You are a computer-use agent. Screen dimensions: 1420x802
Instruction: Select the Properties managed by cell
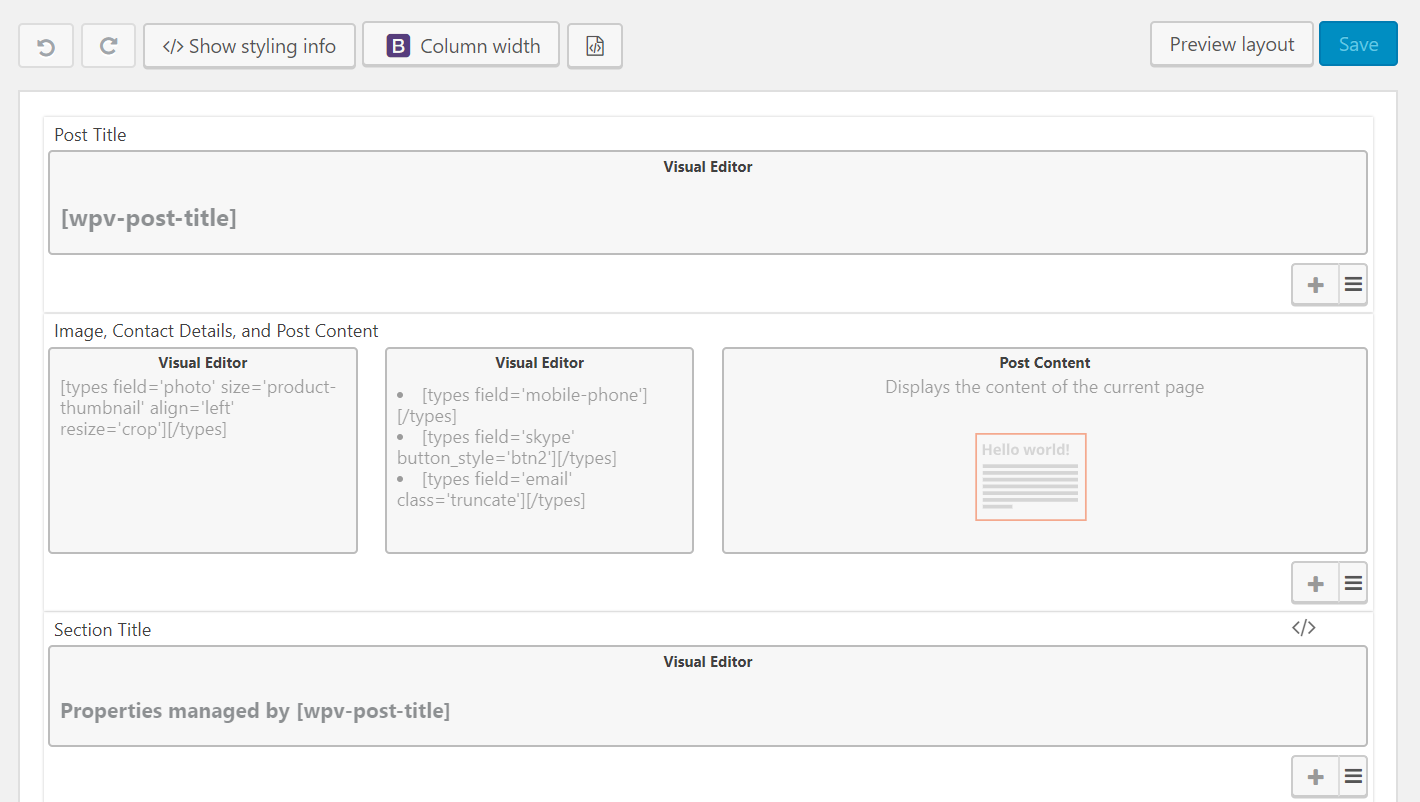coord(708,696)
